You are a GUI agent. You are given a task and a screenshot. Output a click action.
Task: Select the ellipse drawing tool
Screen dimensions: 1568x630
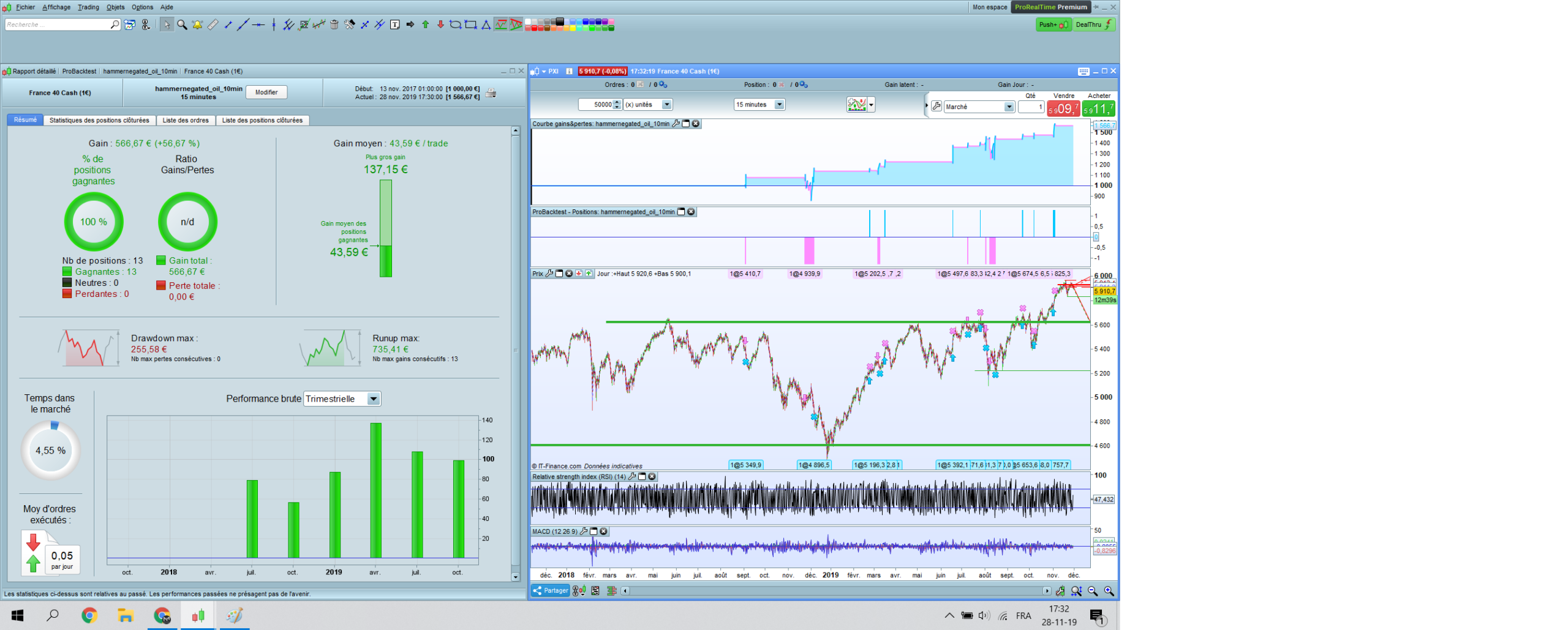point(455,25)
